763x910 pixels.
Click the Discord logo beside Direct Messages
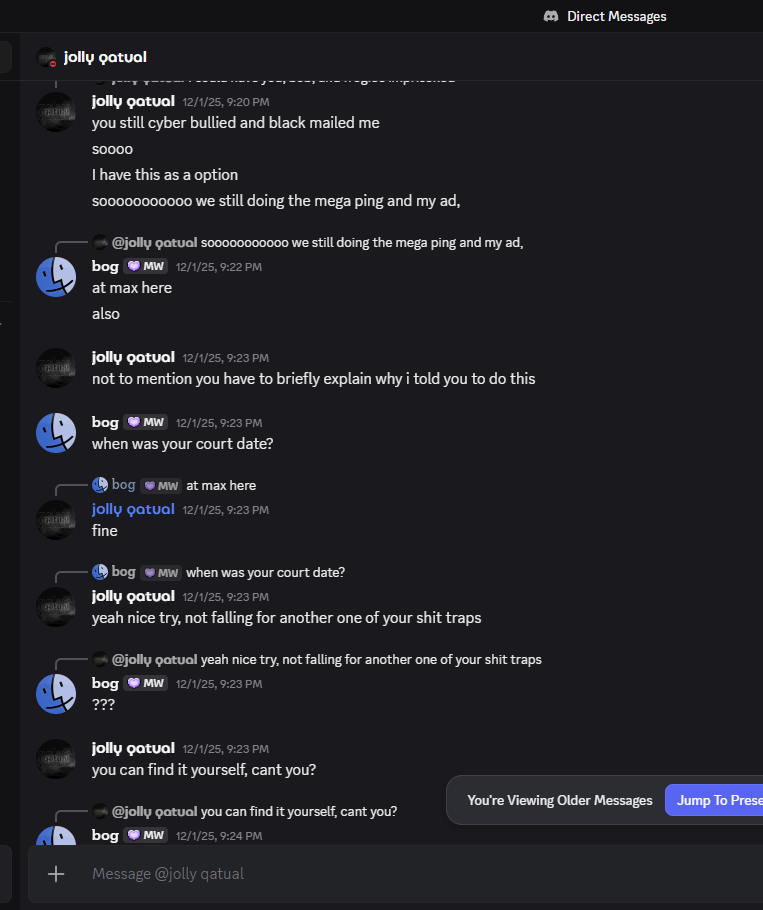551,16
